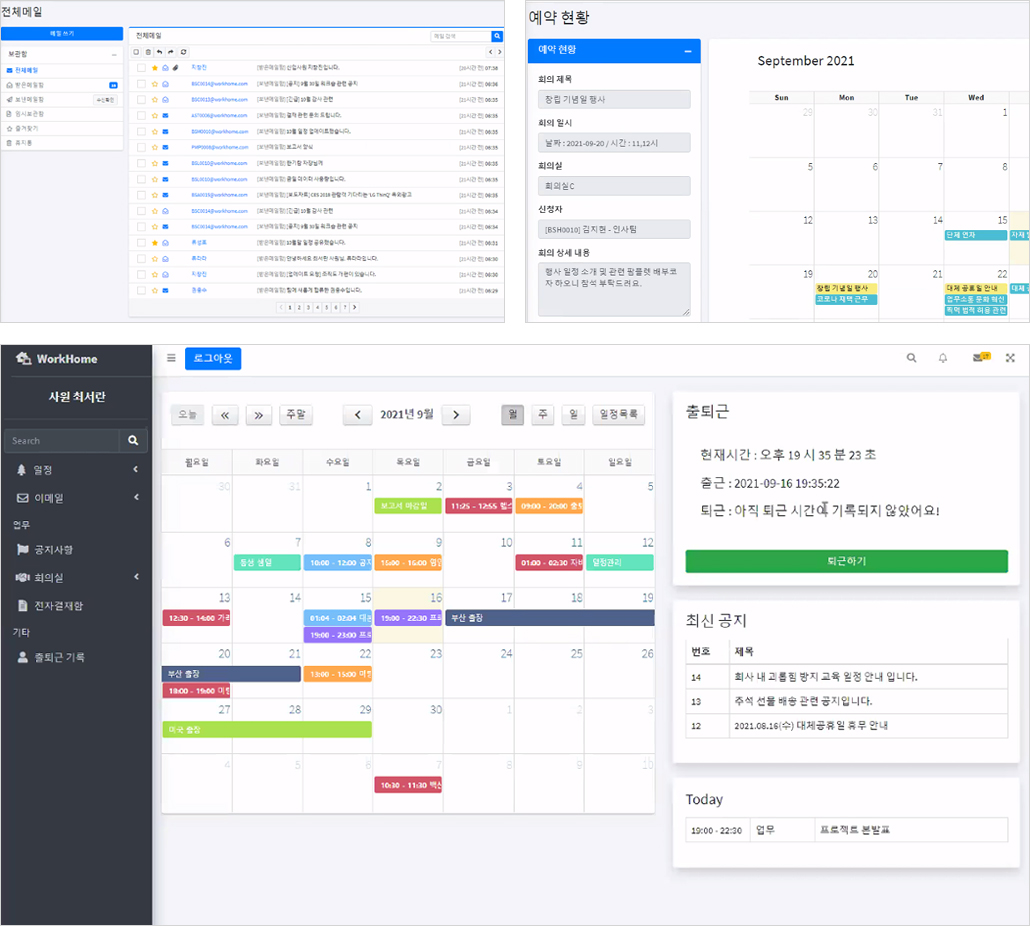The width and height of the screenshot is (1030, 926).
Task: Check the box for BSC0013@workhome.com mail
Action: coord(141,100)
